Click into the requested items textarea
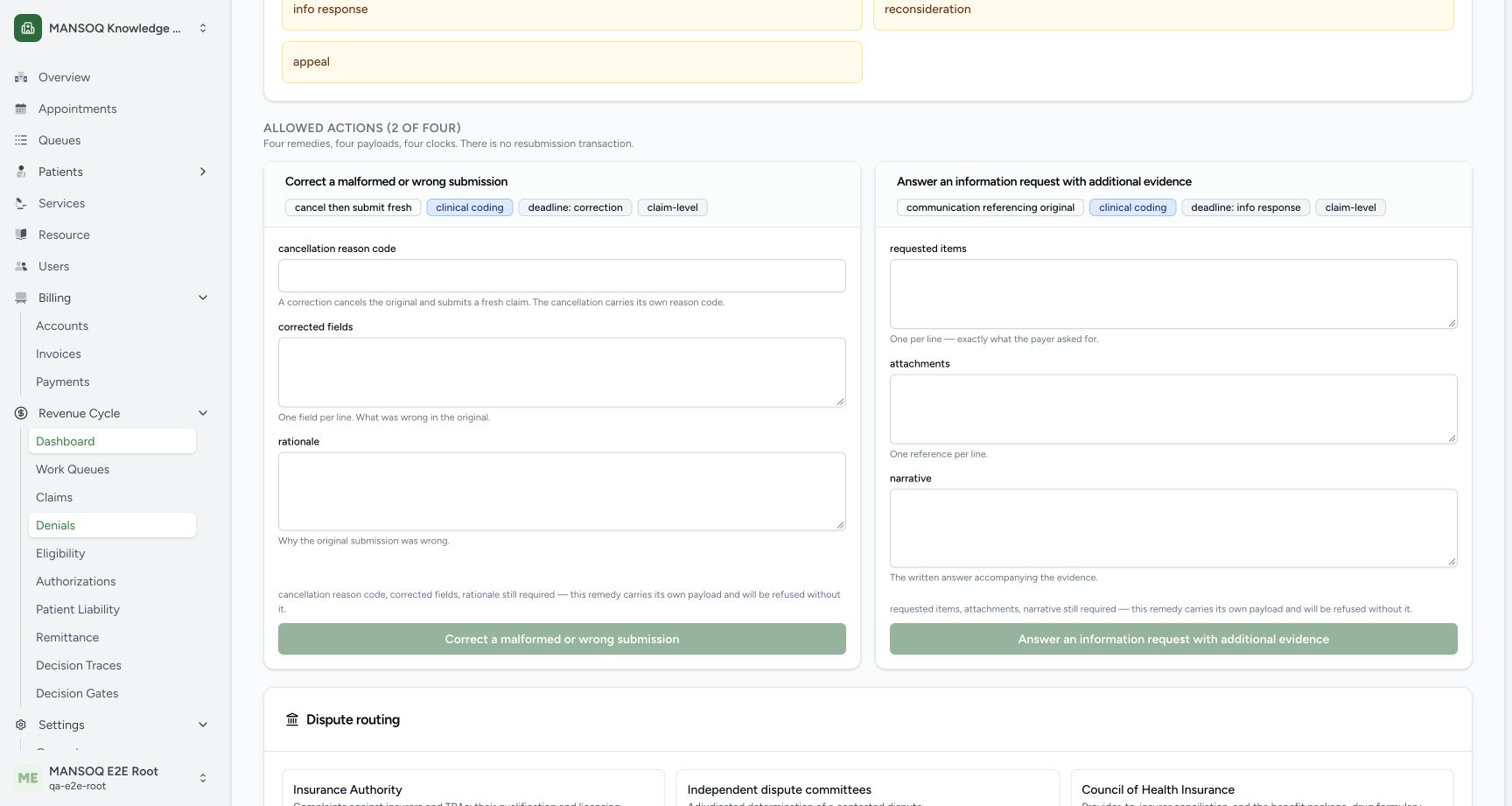 click(1173, 294)
